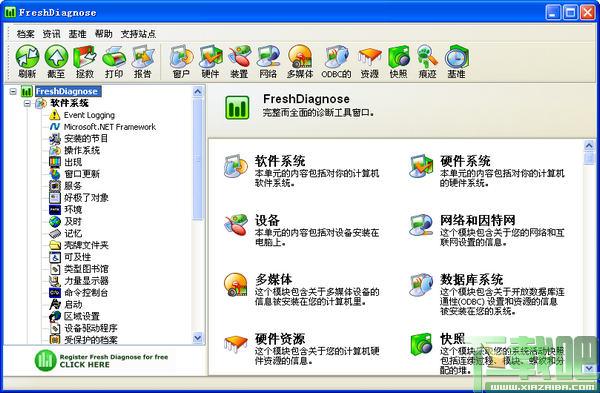Image resolution: width=600 pixels, height=393 pixels.
Task: Click content pane scrollbar up arrow
Action: pos(589,145)
